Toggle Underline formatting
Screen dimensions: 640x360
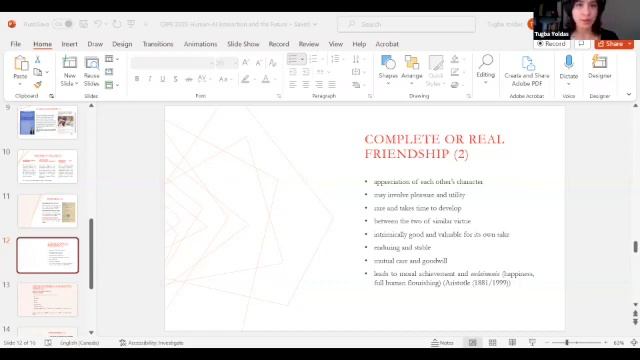click(x=163, y=79)
